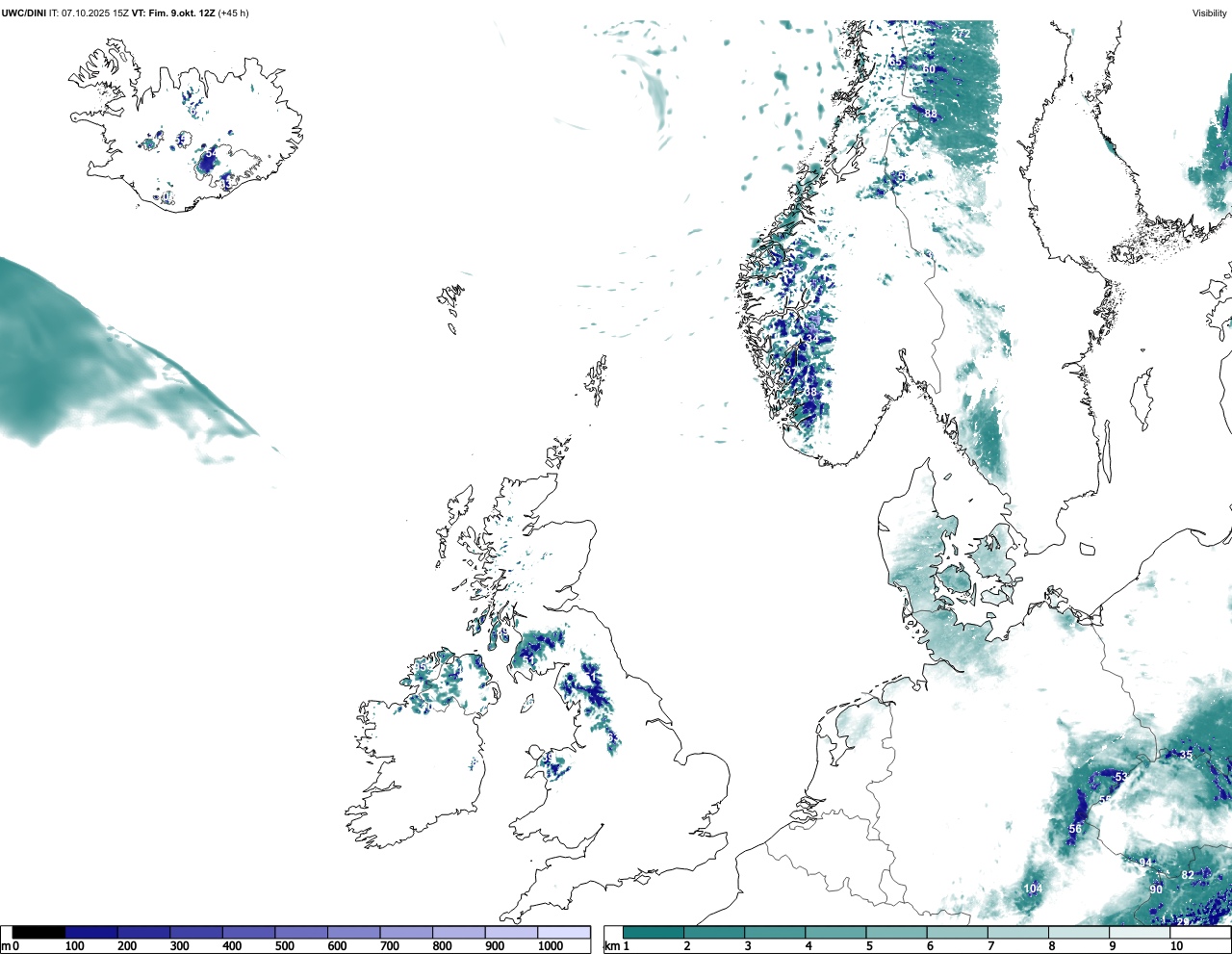Click the 900–1000 m pale lavender swatch

(511, 932)
